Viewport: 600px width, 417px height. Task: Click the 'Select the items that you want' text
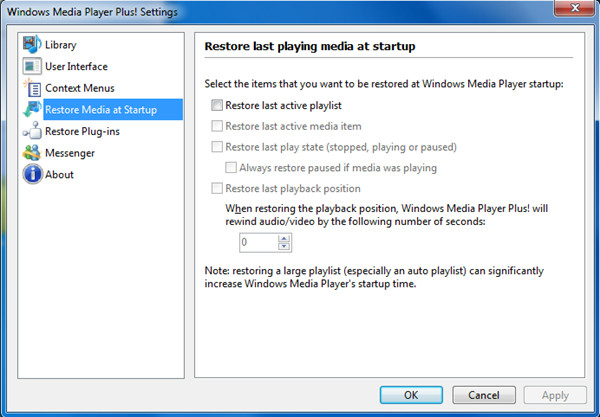(x=384, y=84)
